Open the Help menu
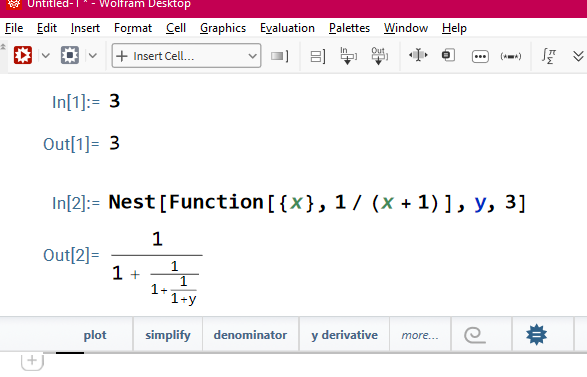 coord(454,28)
